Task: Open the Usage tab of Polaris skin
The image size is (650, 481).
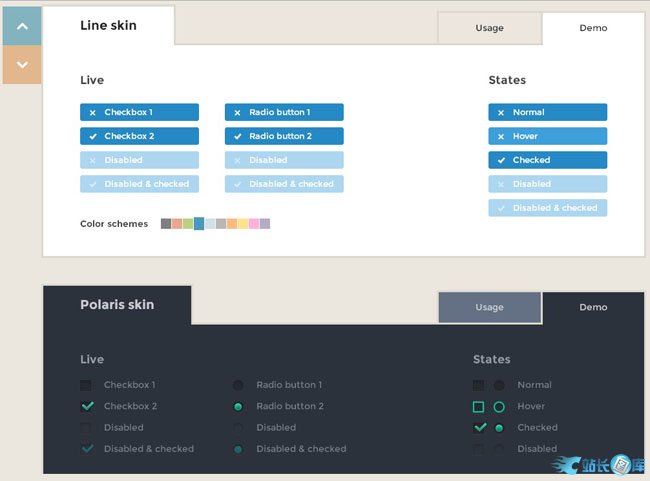Action: [x=489, y=307]
